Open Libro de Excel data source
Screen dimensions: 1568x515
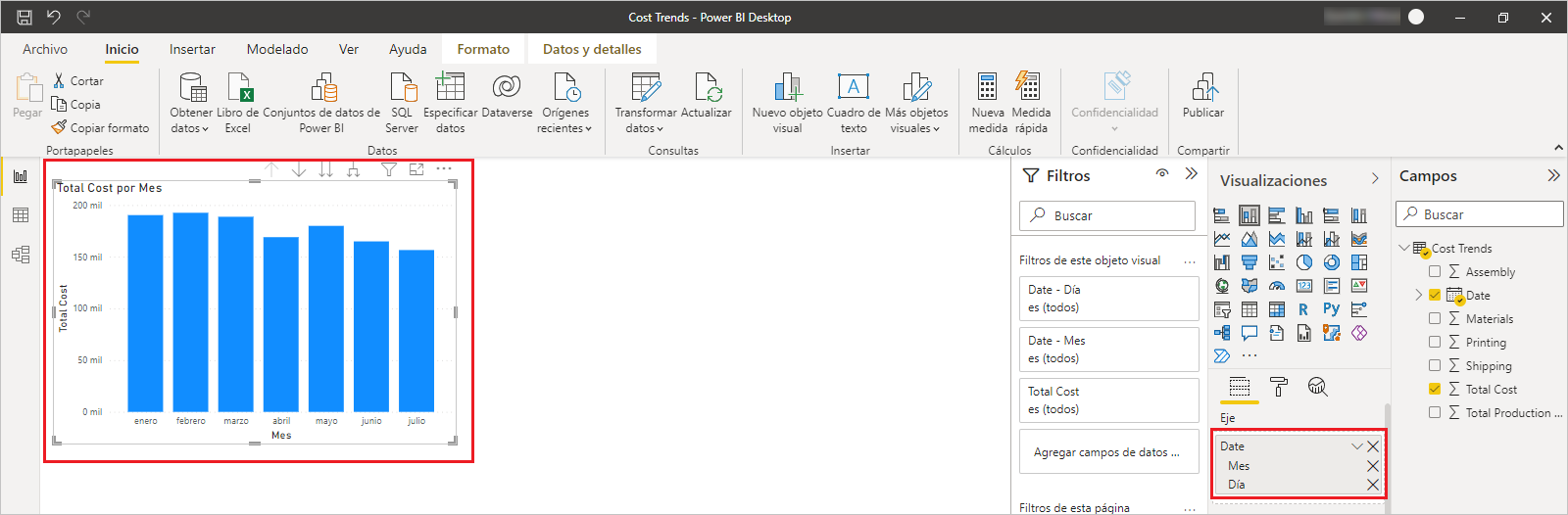coord(238,103)
